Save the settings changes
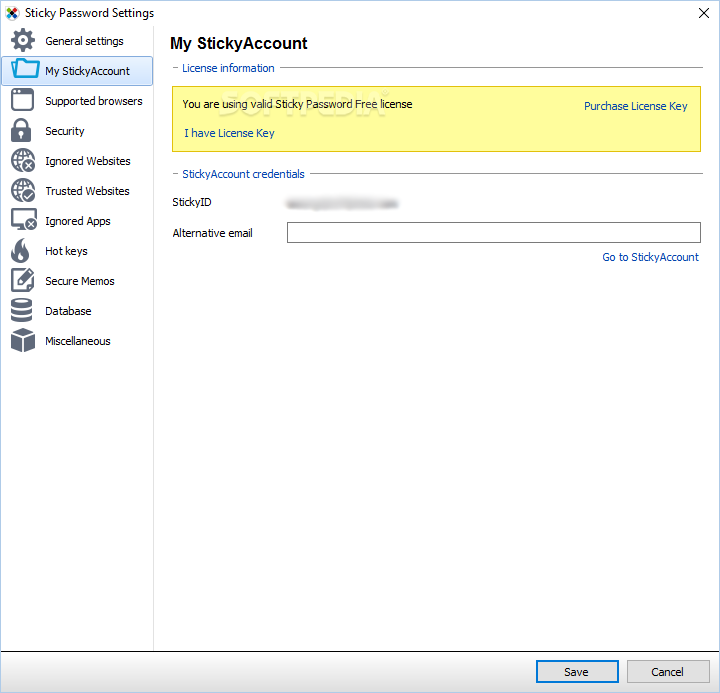Viewport: 720px width, 693px height. (577, 672)
